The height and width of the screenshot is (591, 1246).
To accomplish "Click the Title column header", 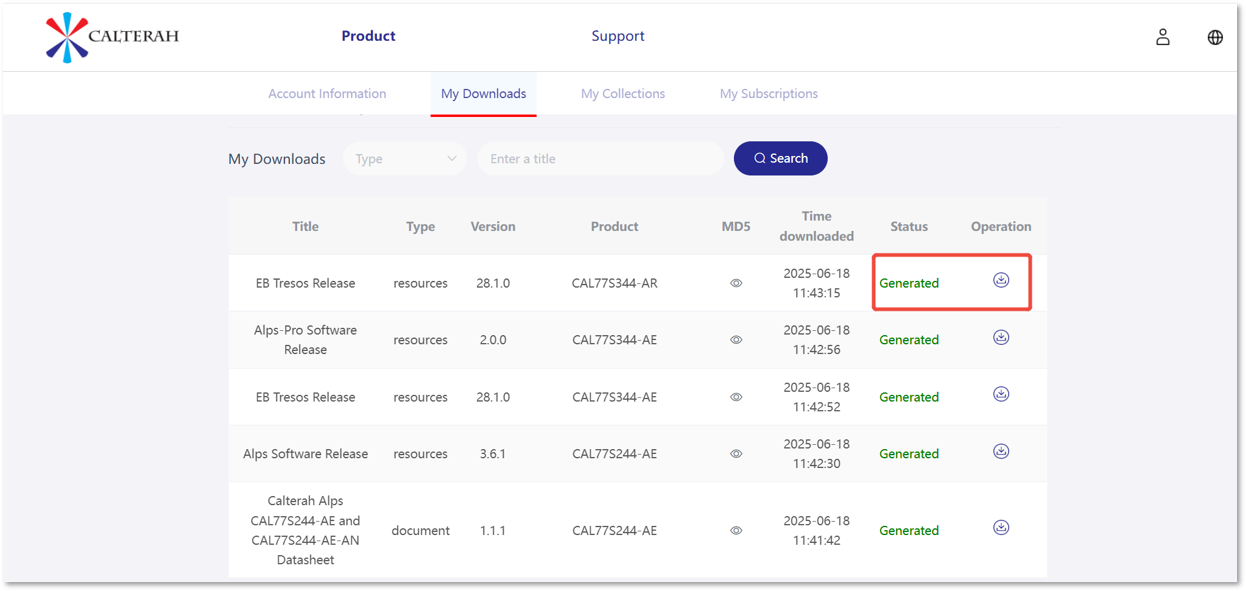I will tap(306, 227).
